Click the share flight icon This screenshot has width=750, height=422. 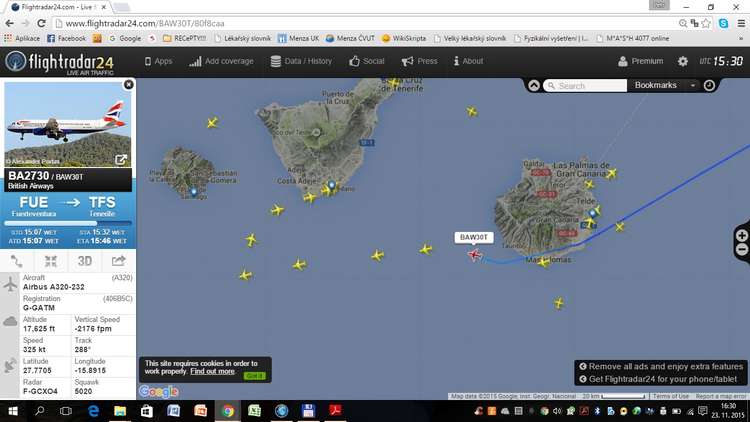click(119, 261)
